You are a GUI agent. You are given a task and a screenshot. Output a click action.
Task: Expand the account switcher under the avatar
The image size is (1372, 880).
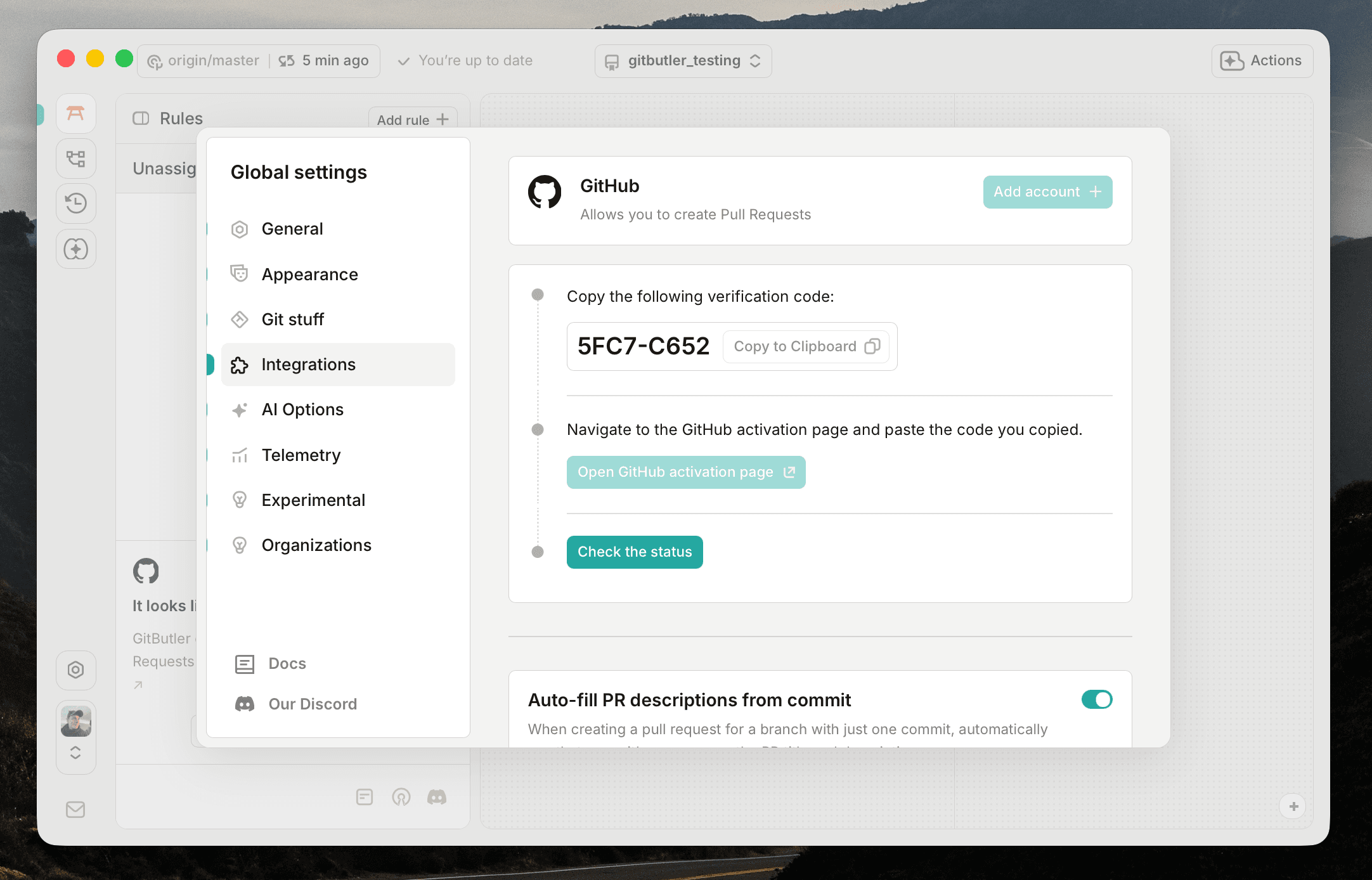[x=75, y=753]
